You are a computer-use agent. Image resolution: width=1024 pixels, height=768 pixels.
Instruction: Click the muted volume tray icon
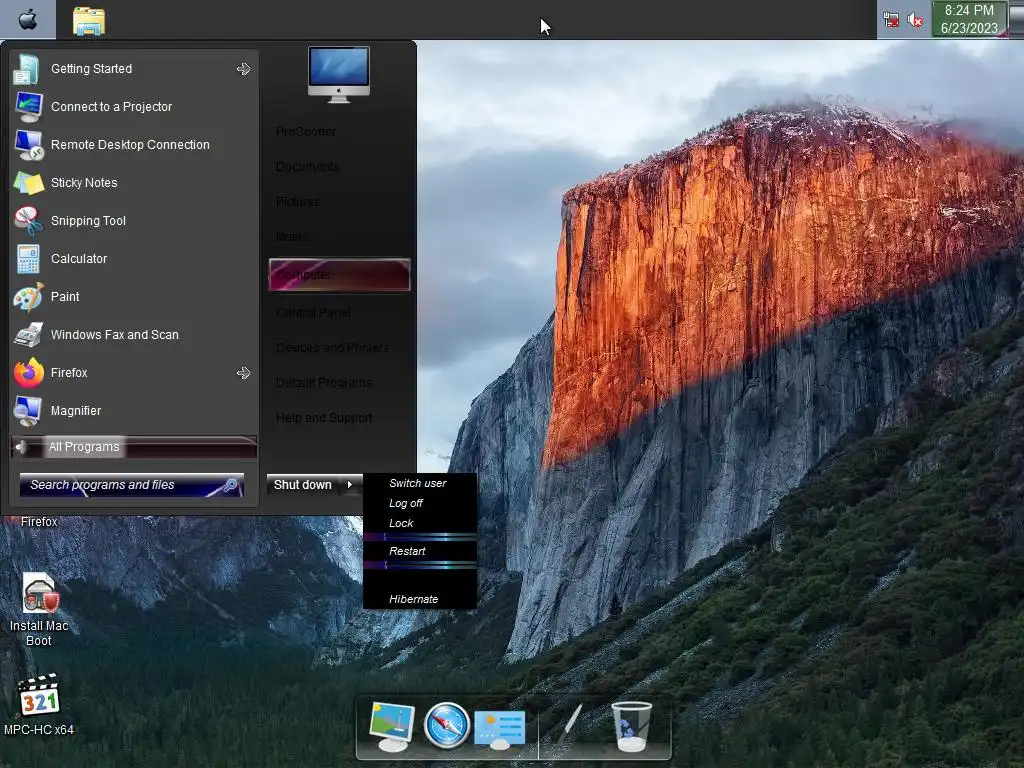click(916, 20)
